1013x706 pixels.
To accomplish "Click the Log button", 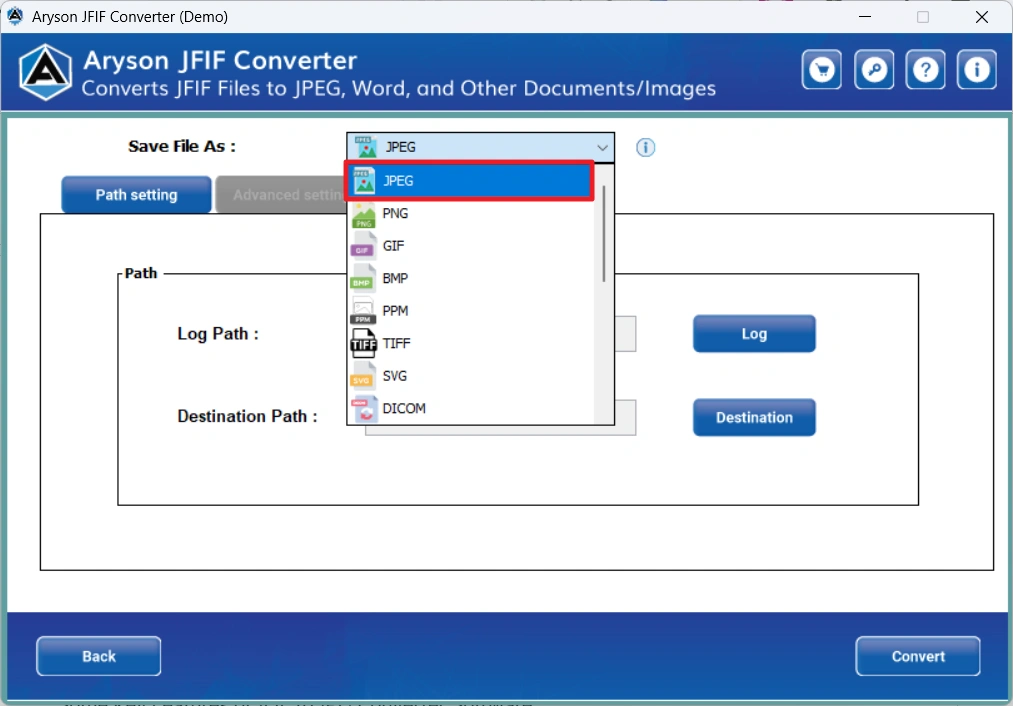I will pyautogui.click(x=754, y=334).
